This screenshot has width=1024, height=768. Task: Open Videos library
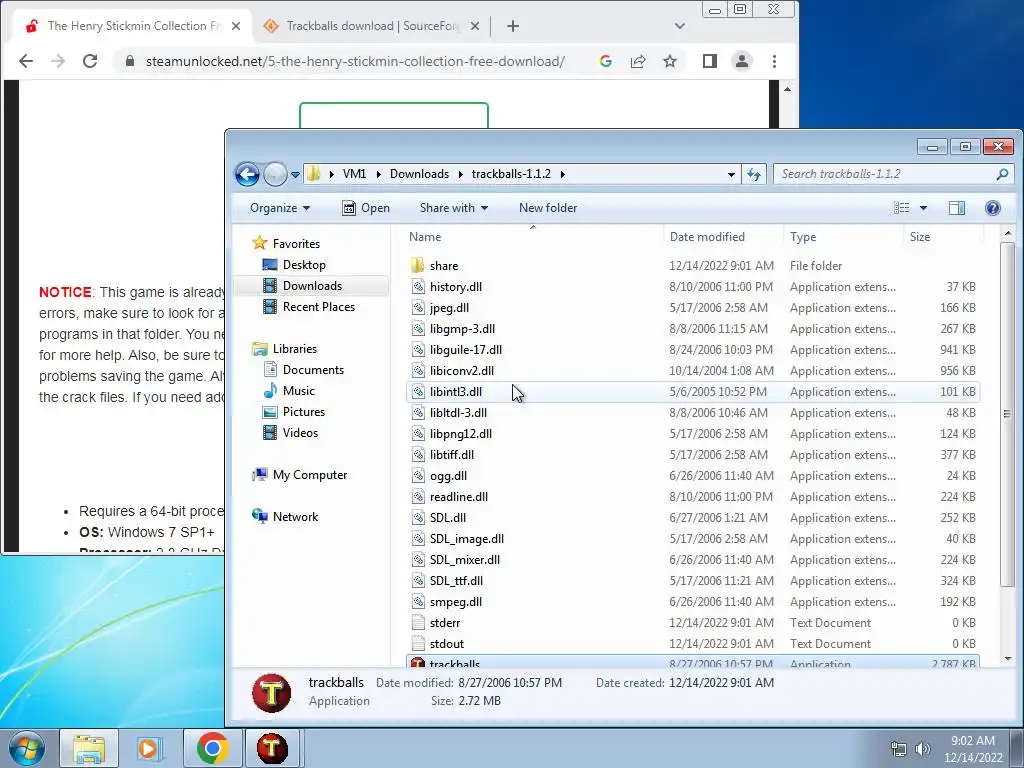click(x=300, y=432)
